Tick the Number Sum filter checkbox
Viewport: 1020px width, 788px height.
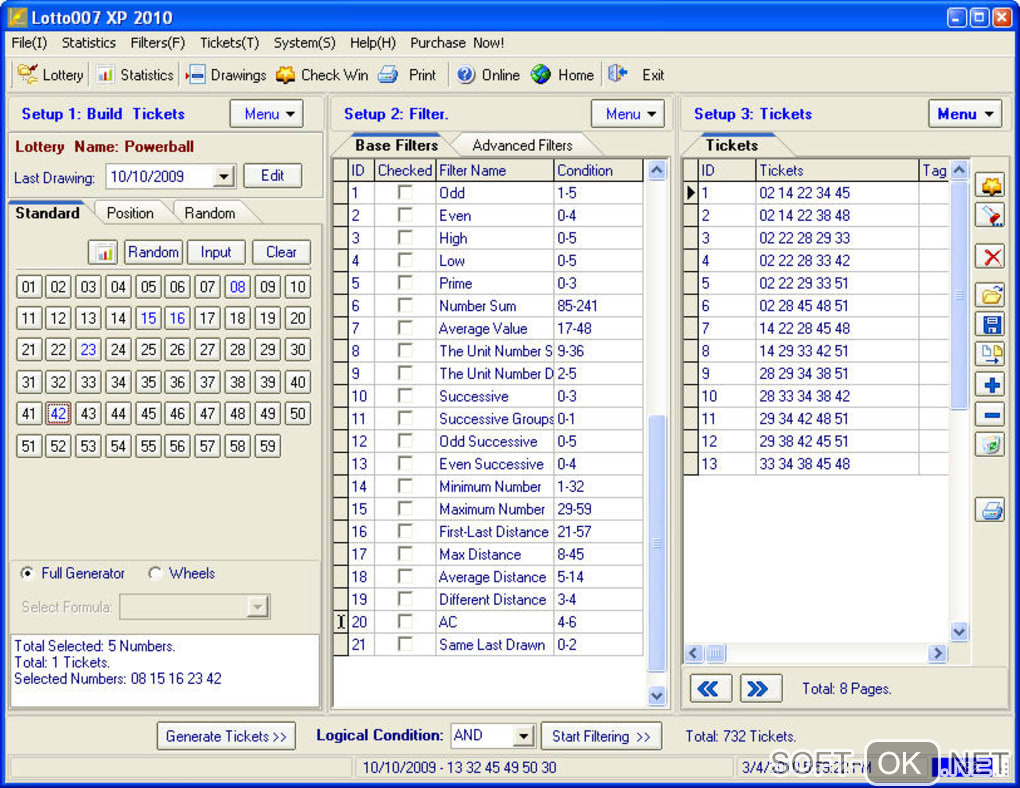405,305
